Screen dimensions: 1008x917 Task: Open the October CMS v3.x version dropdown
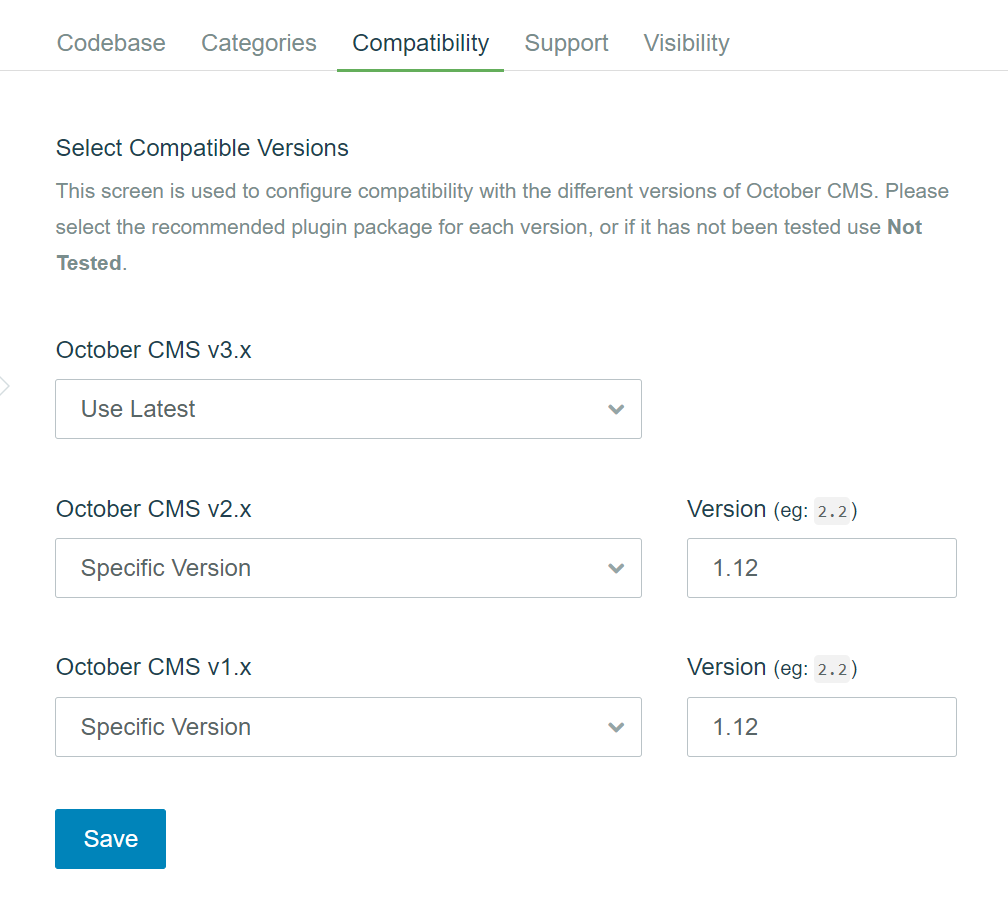(x=348, y=408)
